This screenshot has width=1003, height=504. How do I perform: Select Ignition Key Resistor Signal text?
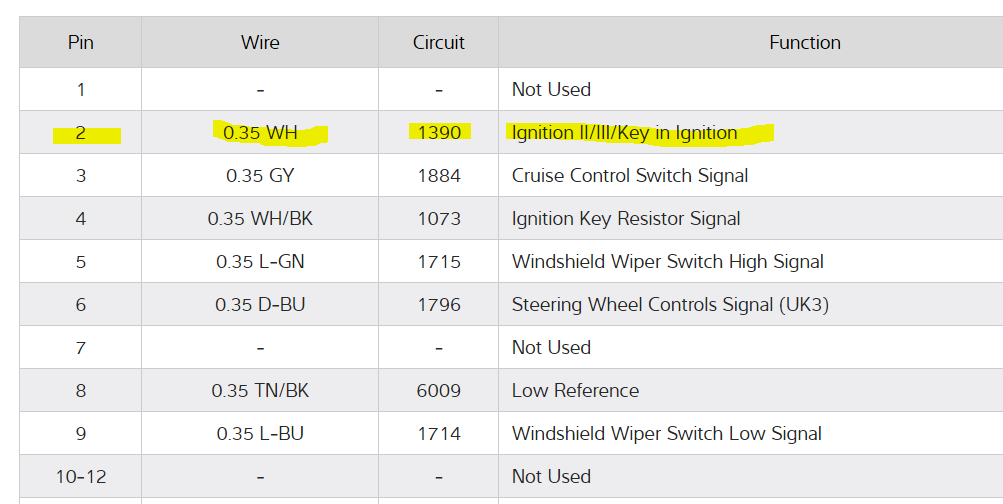(x=626, y=219)
